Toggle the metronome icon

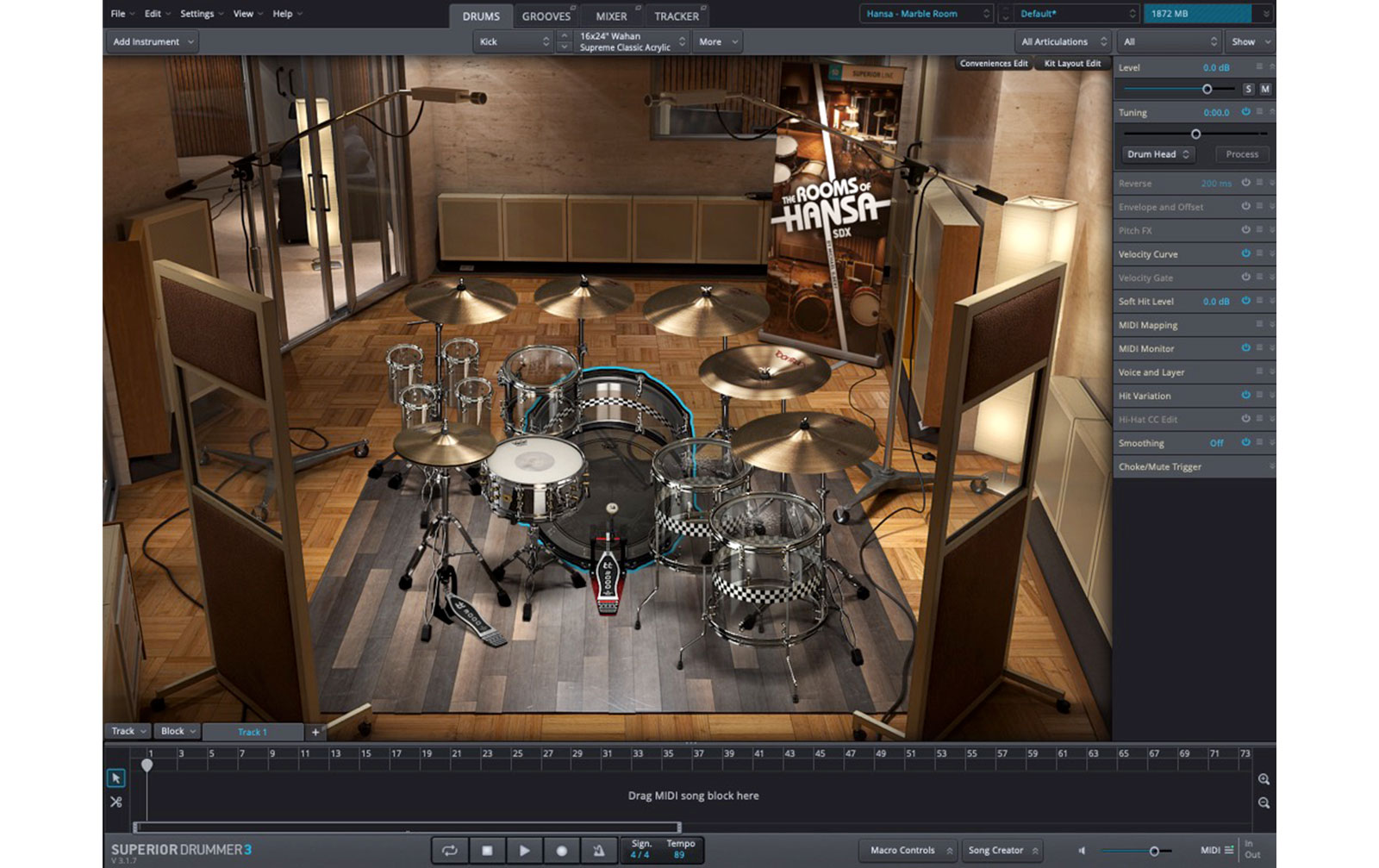click(598, 850)
